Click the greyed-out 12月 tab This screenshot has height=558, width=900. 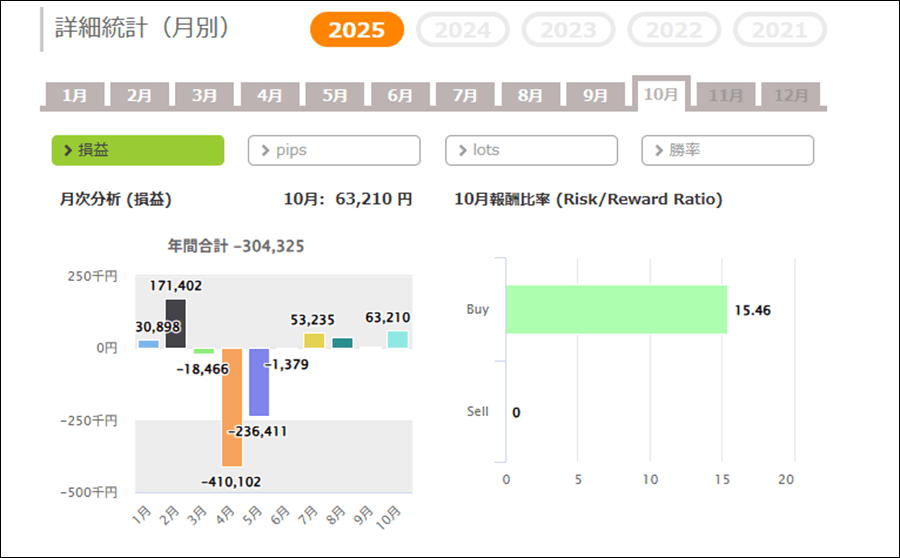coord(791,95)
